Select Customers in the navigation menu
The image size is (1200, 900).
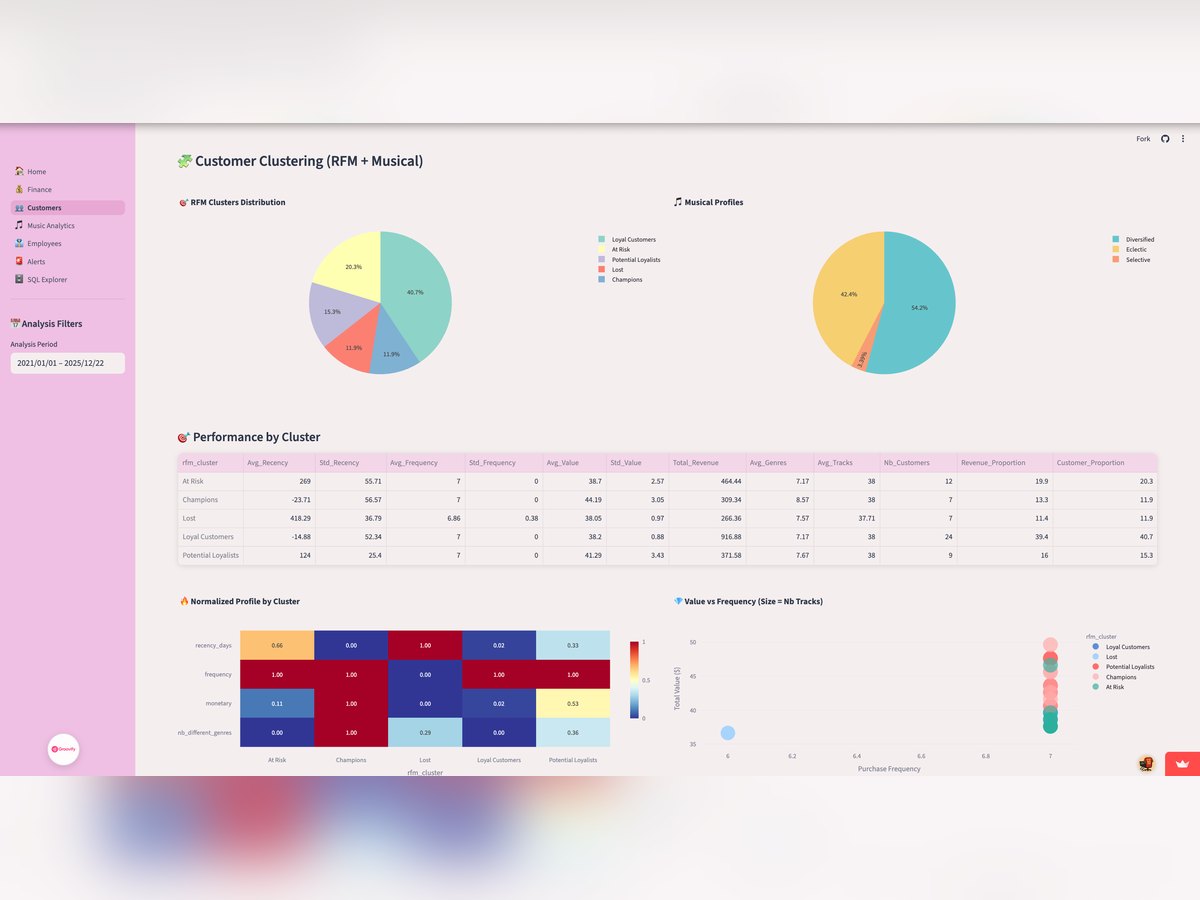click(x=42, y=207)
